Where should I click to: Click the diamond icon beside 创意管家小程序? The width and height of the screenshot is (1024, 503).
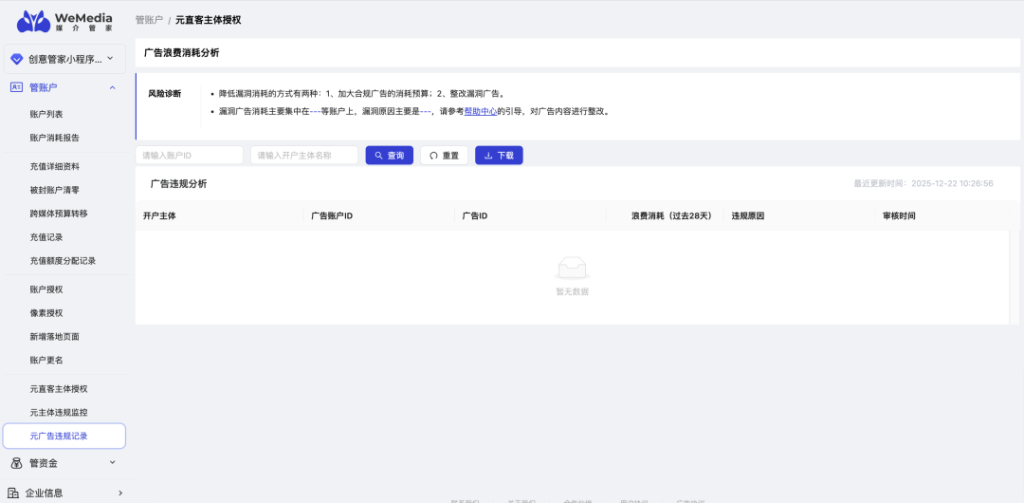click(x=16, y=59)
